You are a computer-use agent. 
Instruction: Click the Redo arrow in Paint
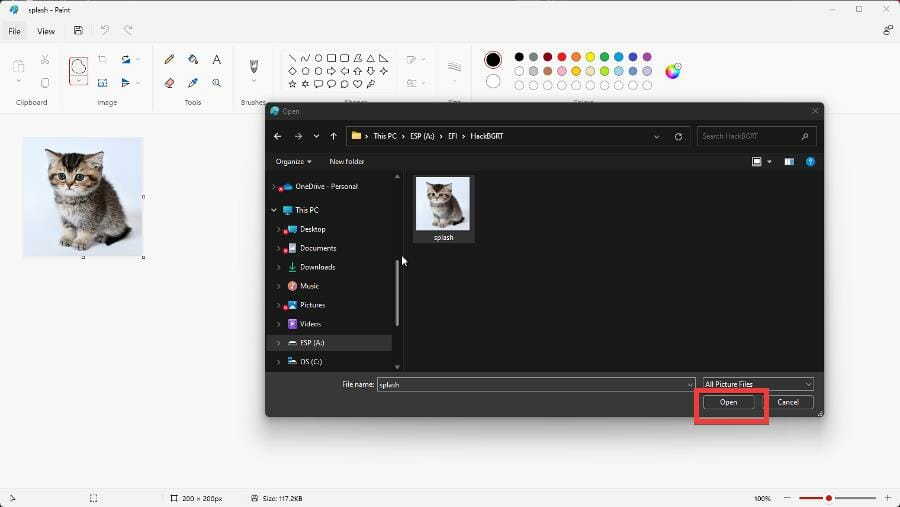129,30
